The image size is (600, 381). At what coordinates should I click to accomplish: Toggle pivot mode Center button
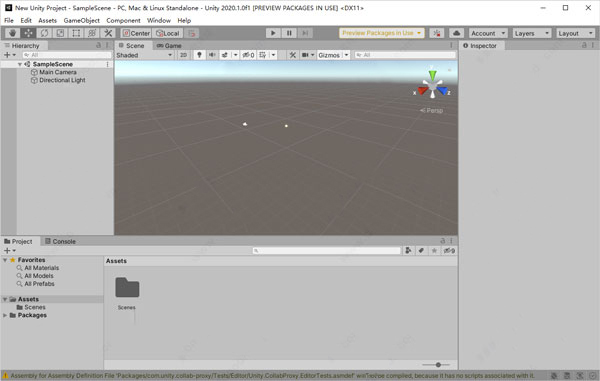(x=136, y=33)
